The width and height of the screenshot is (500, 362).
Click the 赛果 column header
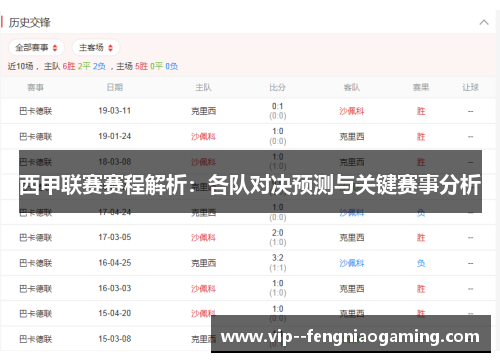pos(421,88)
